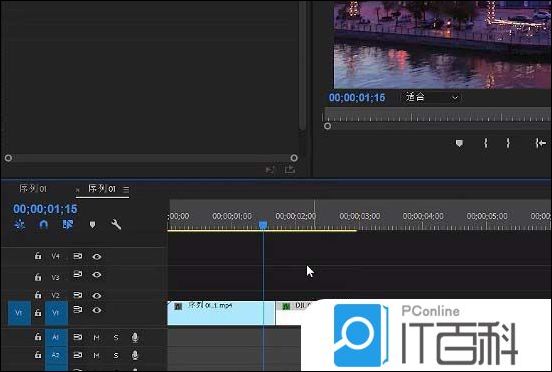The height and width of the screenshot is (372, 552).
Task: Click ruler at 00;00;04;00 mark
Action: tap(423, 216)
